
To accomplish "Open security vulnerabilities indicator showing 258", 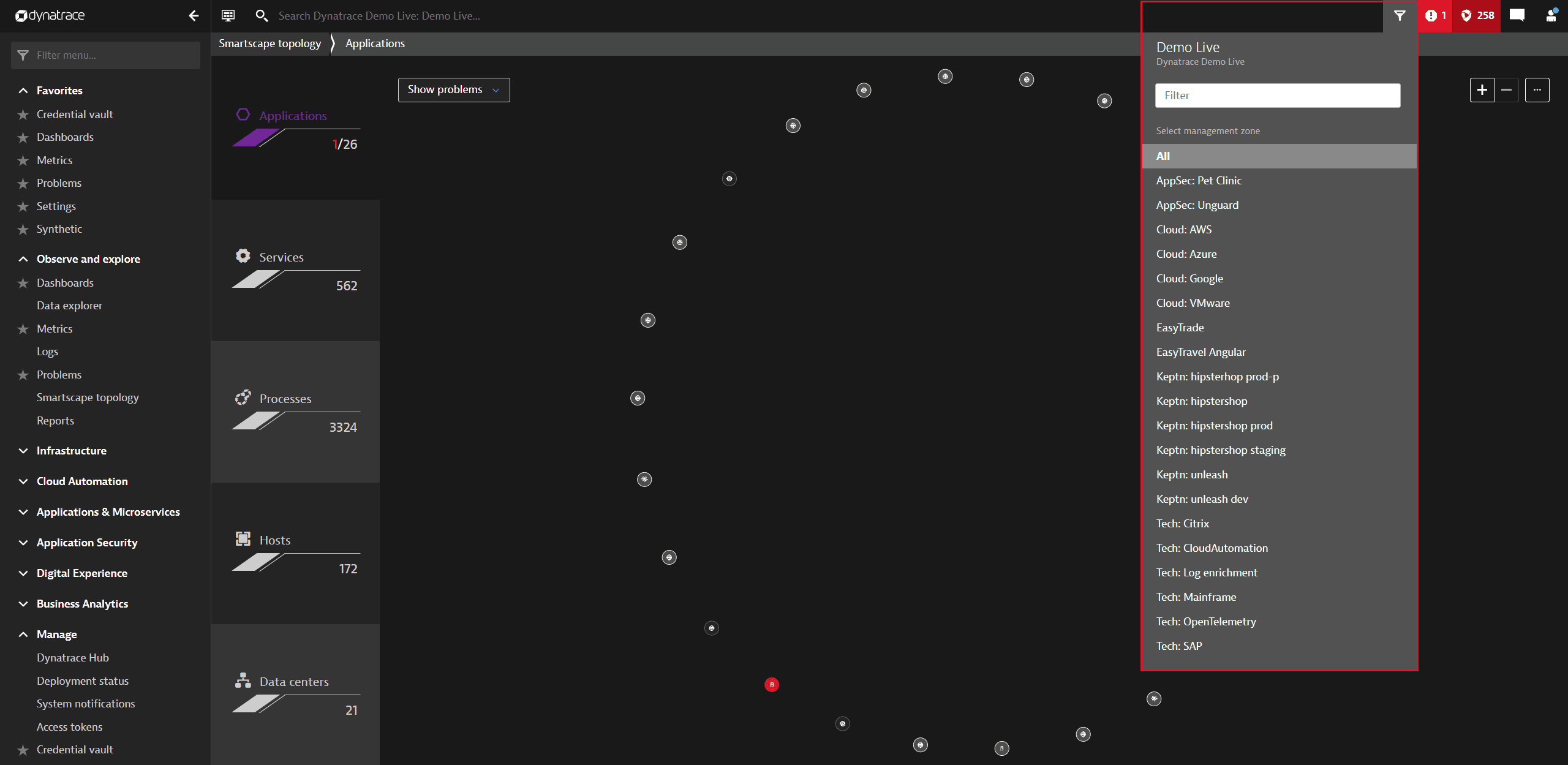I will [1477, 16].
